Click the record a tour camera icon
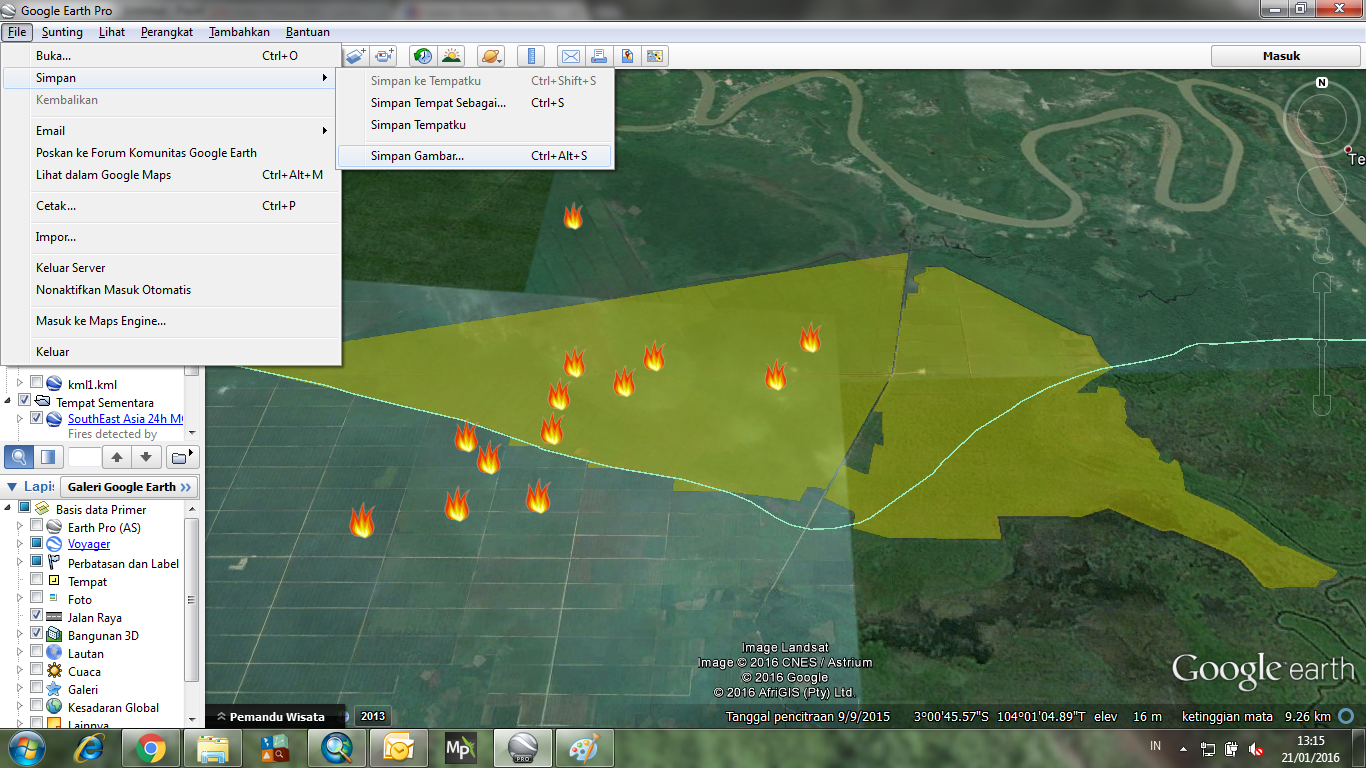The height and width of the screenshot is (768, 1366). pyautogui.click(x=385, y=56)
